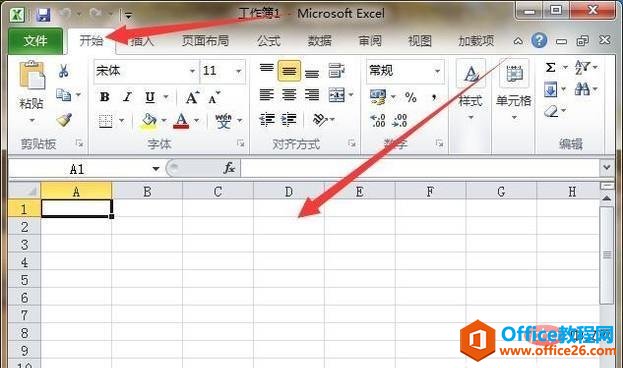The image size is (623, 368).
Task: Center text horizontally
Action: (x=289, y=95)
